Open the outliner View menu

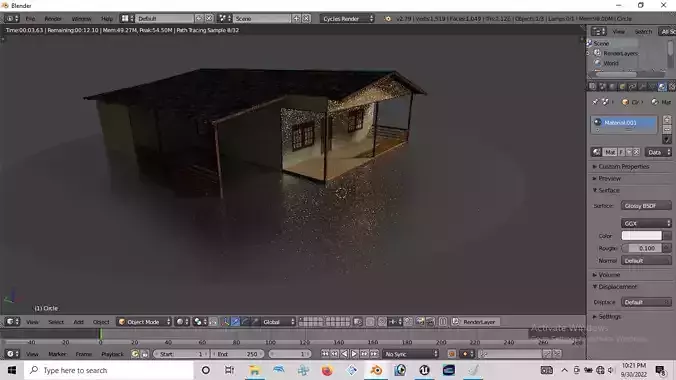tap(619, 31)
